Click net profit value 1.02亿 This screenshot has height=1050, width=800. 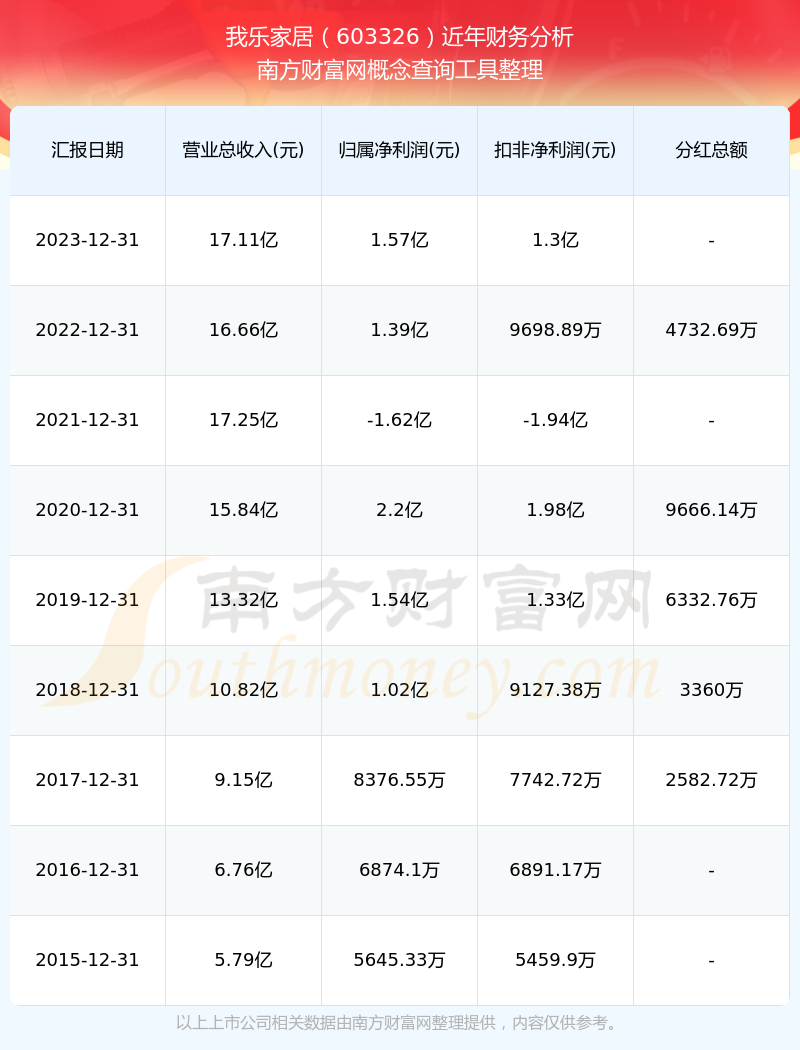point(400,690)
